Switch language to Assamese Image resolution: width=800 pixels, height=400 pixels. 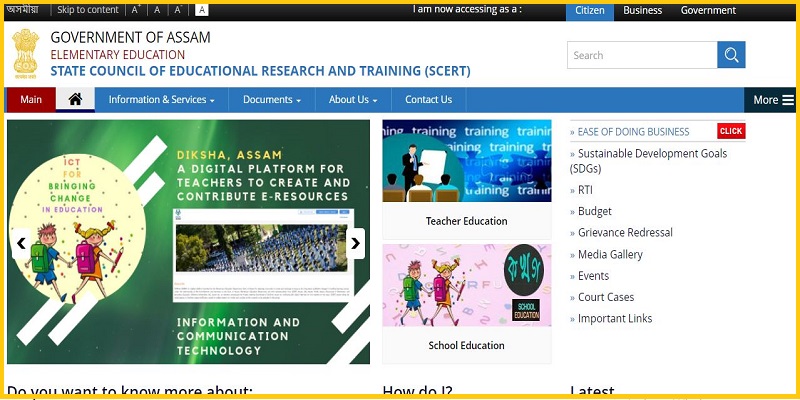pos(22,10)
